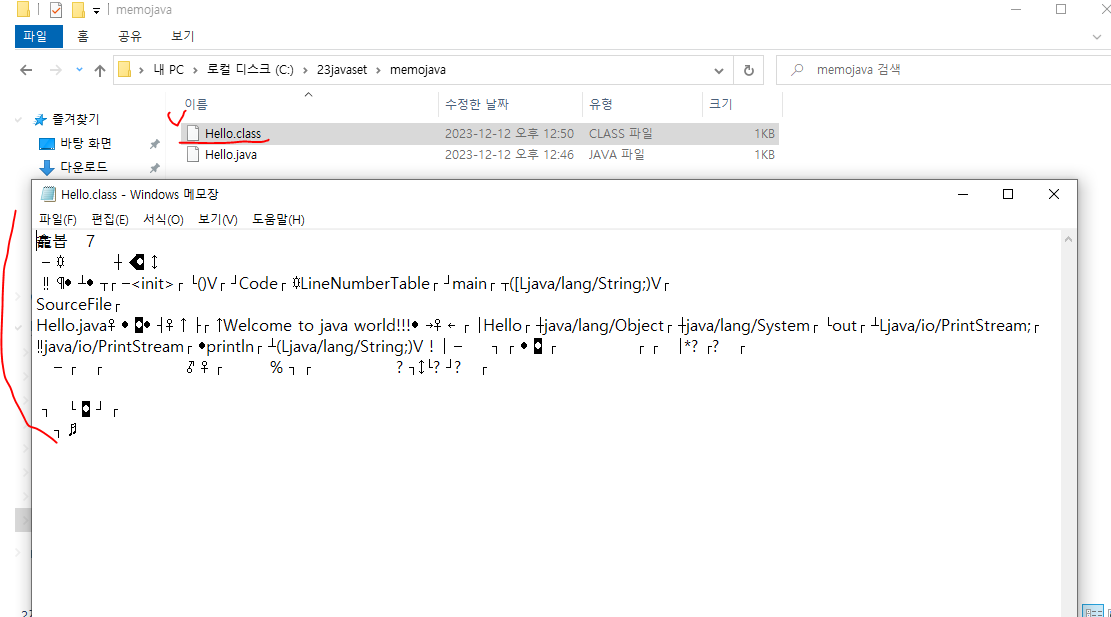This screenshot has width=1111, height=617.
Task: Open Notepad 파일(F) menu
Action: click(57, 220)
